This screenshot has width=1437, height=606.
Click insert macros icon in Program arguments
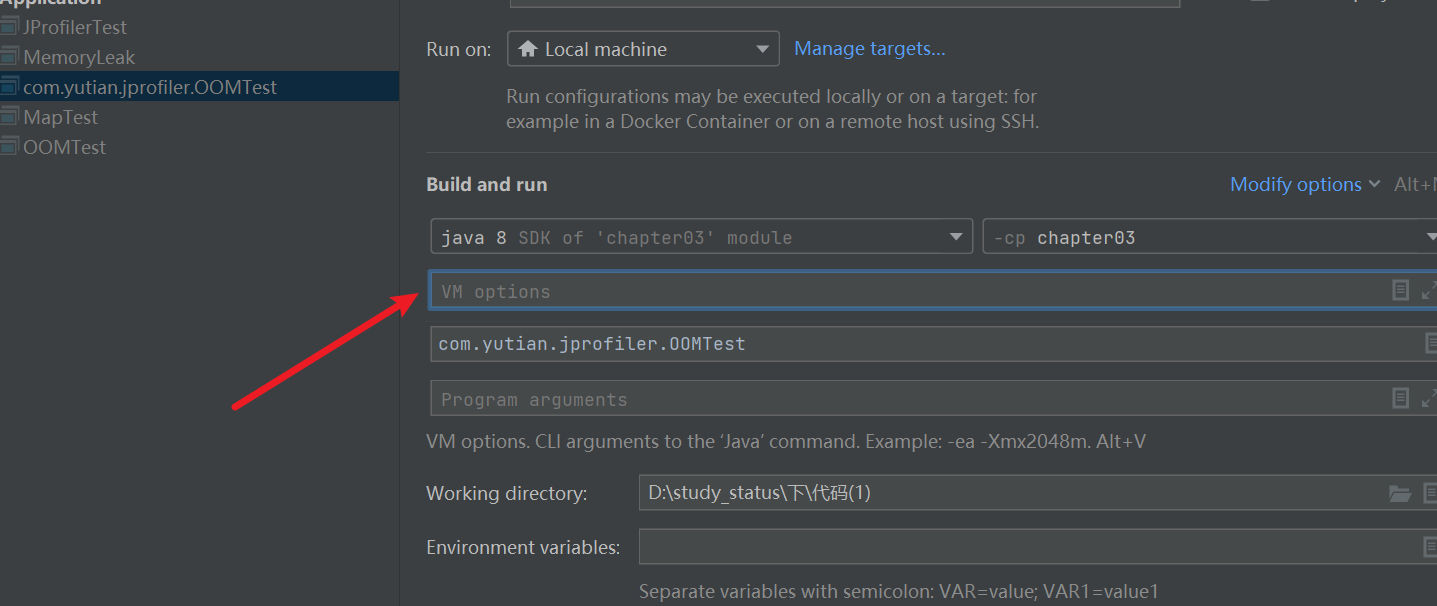[x=1400, y=398]
